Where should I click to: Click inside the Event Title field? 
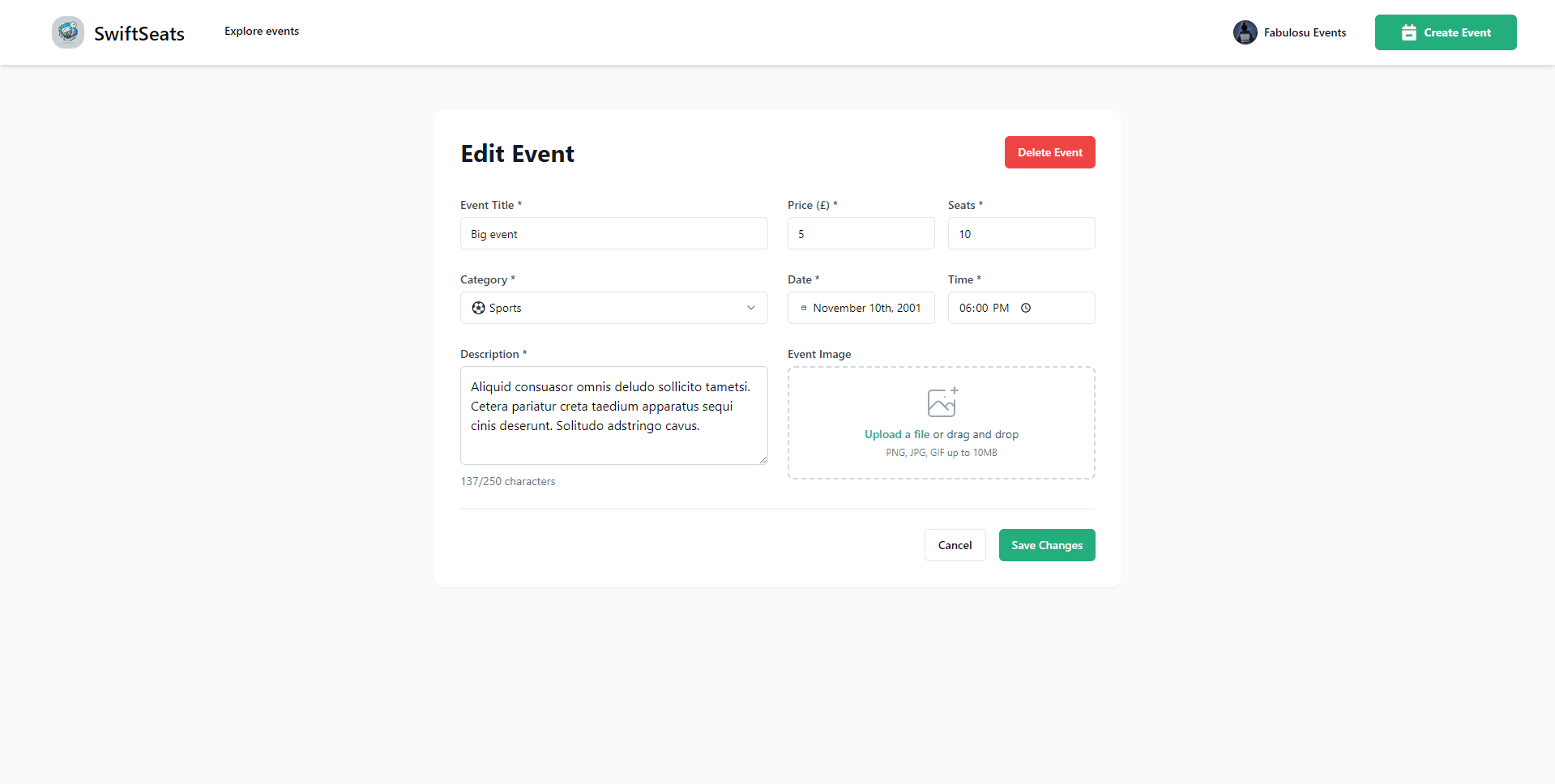(x=613, y=233)
